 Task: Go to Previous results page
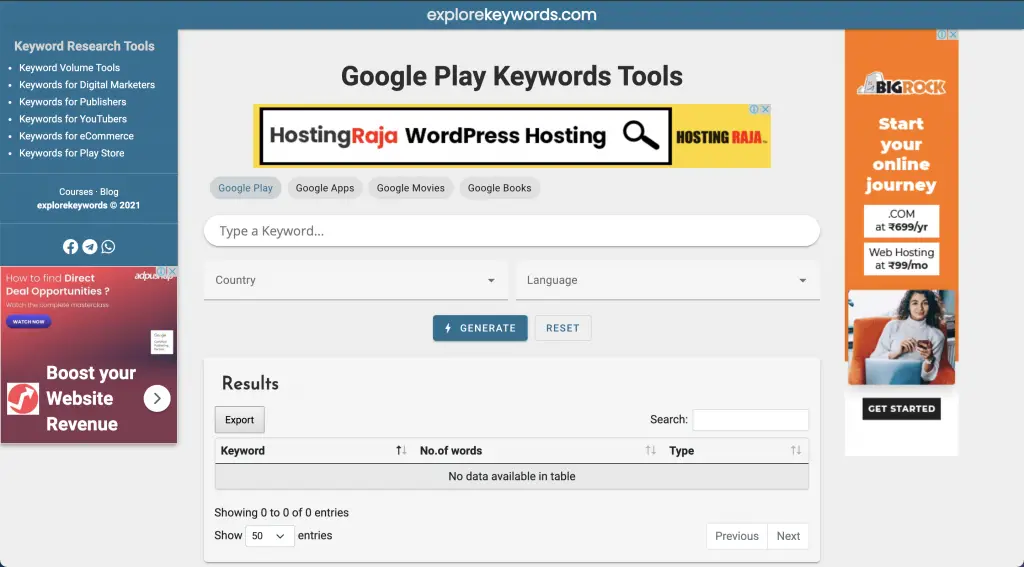737,536
